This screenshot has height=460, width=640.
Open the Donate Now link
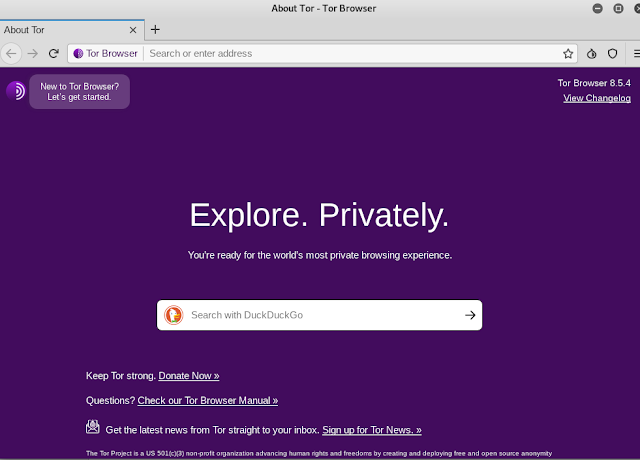[189, 376]
